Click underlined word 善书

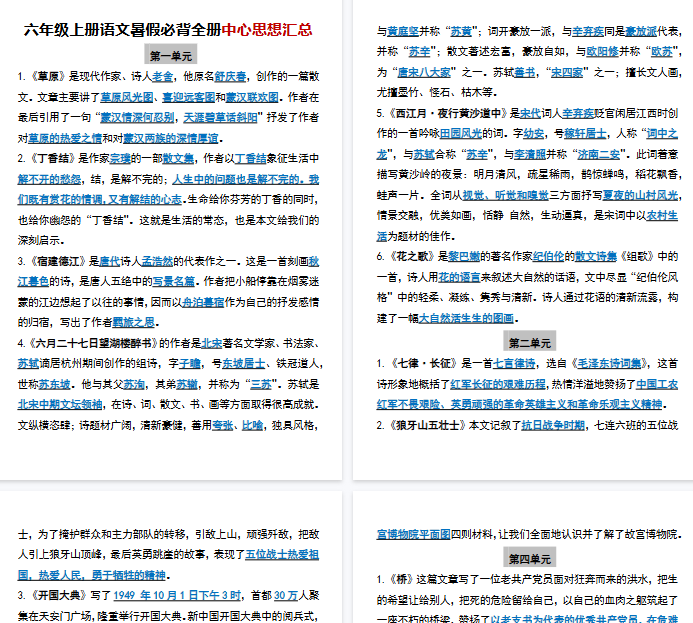524,72
